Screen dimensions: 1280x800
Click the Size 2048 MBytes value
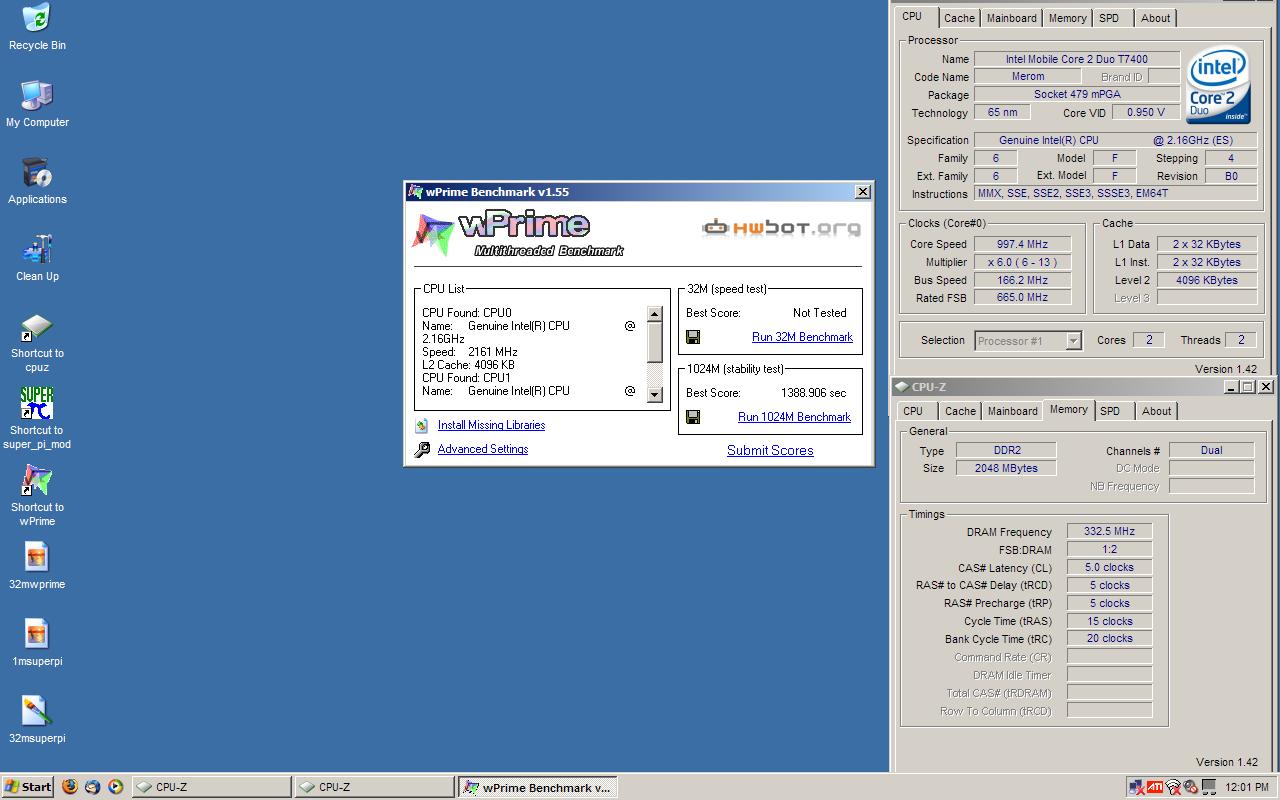(1007, 468)
